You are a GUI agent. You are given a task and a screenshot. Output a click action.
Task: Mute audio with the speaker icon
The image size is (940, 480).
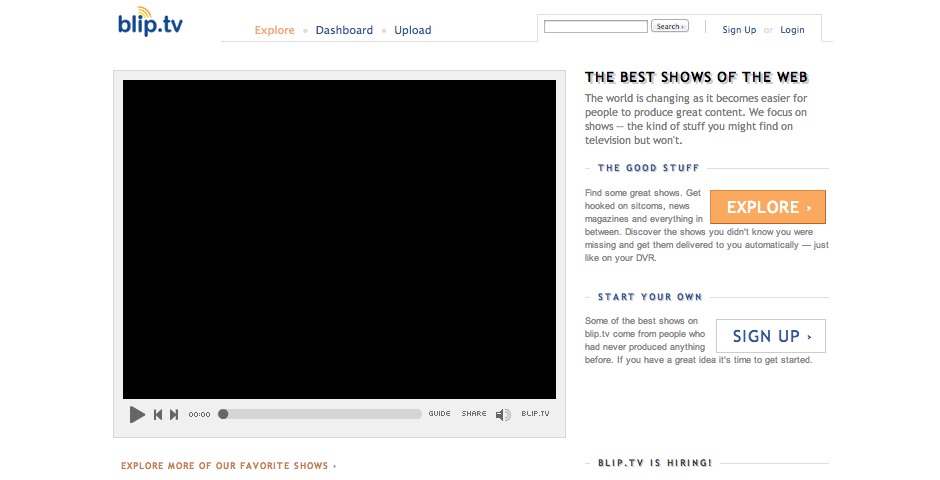(x=503, y=414)
